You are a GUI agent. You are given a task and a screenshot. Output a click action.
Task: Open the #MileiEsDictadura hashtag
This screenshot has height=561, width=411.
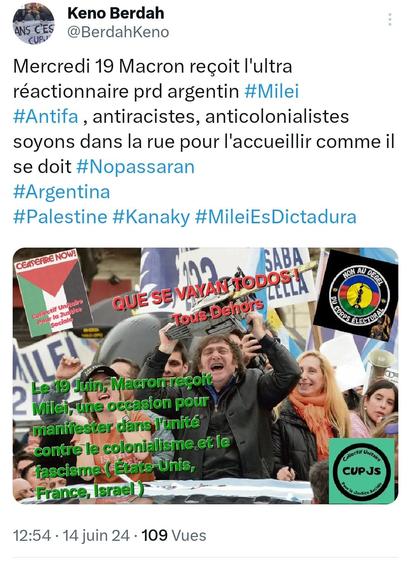coord(276,217)
